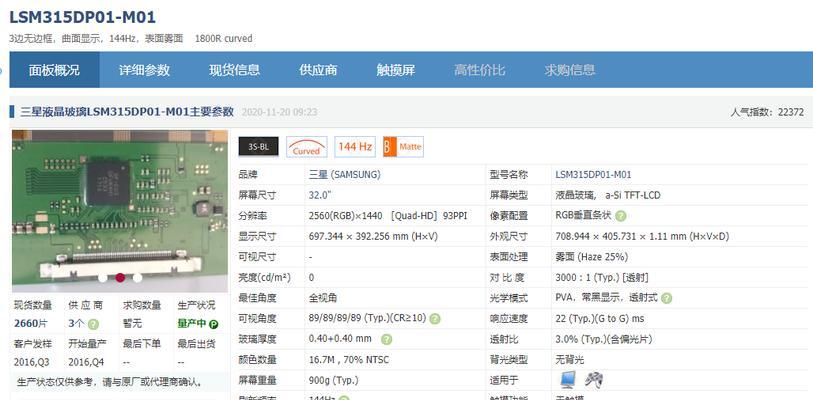Click the green P icon beside 量产中
Screen dimensions: 813x400
[213, 324]
